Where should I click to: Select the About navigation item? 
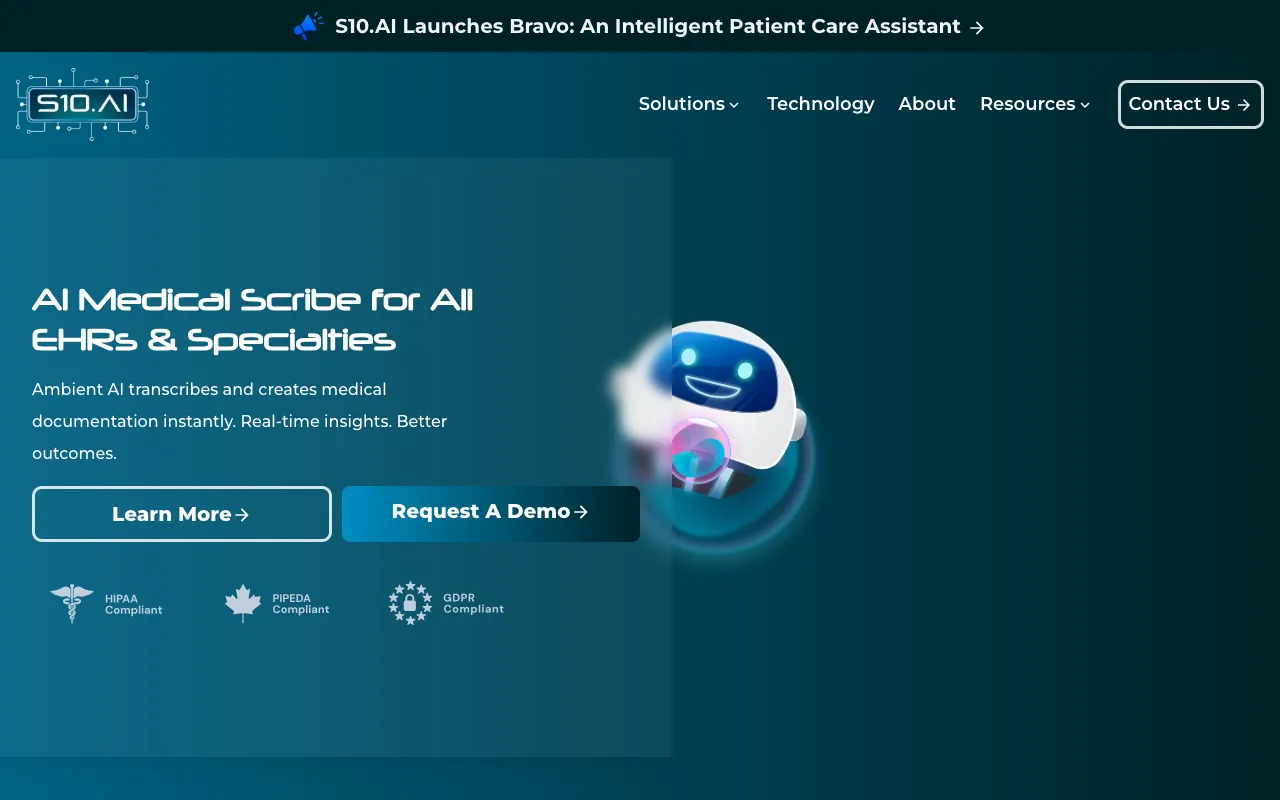926,104
